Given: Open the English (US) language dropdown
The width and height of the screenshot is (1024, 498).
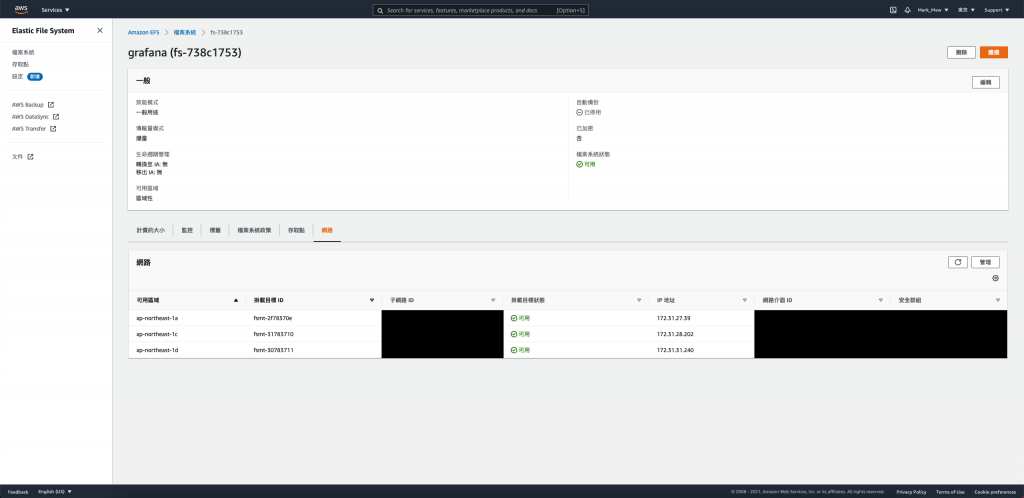Looking at the screenshot, I should click(x=55, y=491).
